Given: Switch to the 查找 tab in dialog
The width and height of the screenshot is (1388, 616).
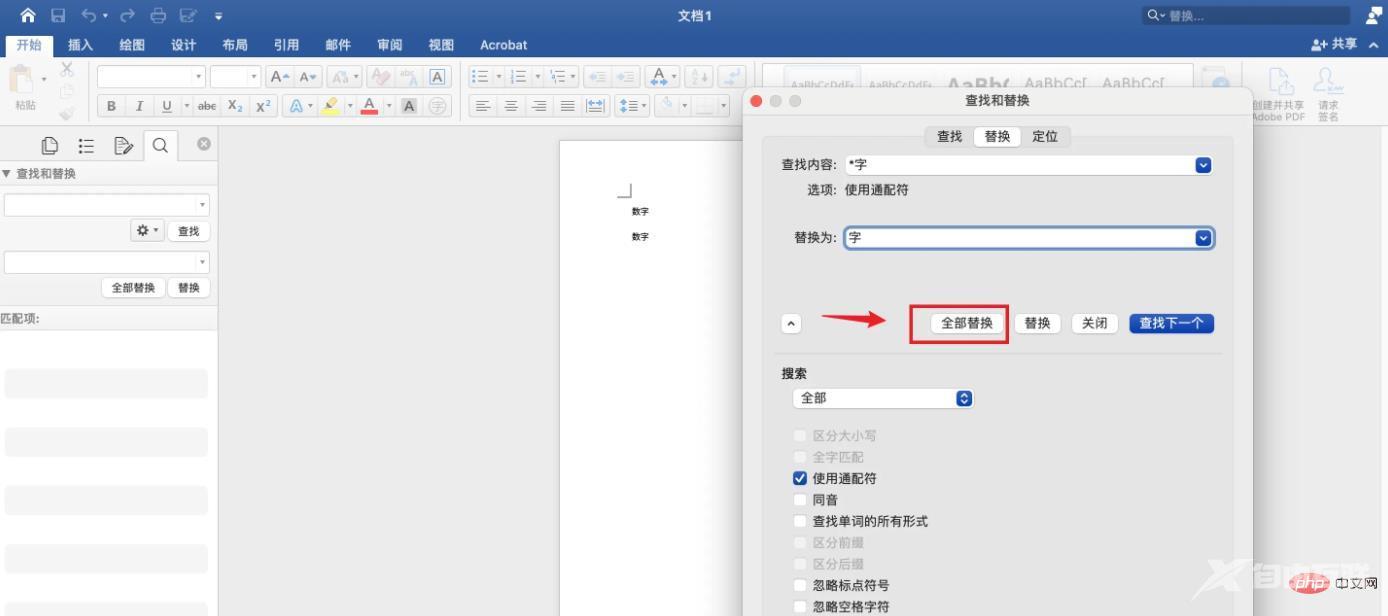Looking at the screenshot, I should point(949,137).
